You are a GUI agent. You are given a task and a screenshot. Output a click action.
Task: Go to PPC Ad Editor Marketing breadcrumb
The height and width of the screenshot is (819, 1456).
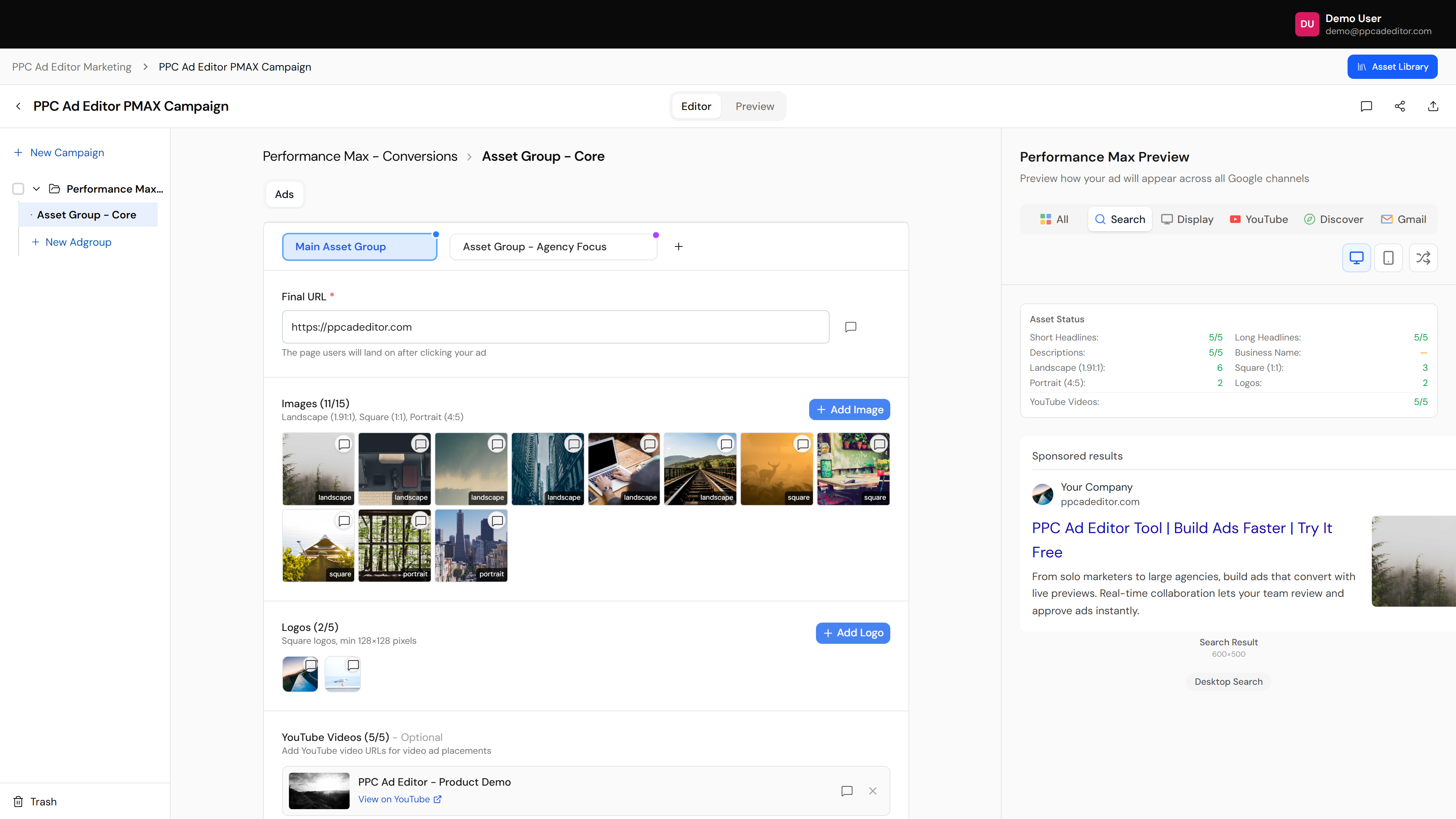72,67
